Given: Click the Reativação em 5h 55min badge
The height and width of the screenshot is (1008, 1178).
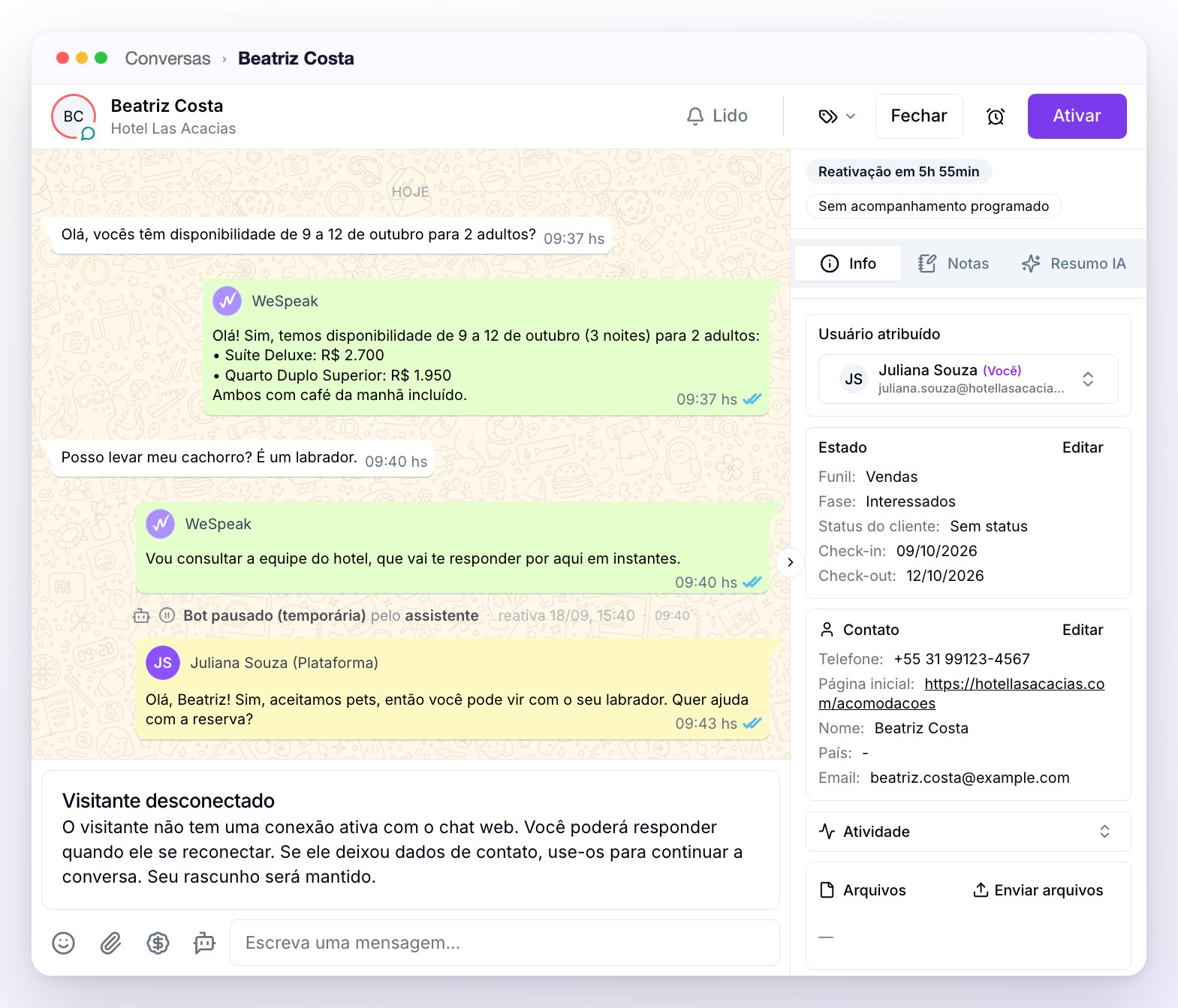Looking at the screenshot, I should 899,172.
